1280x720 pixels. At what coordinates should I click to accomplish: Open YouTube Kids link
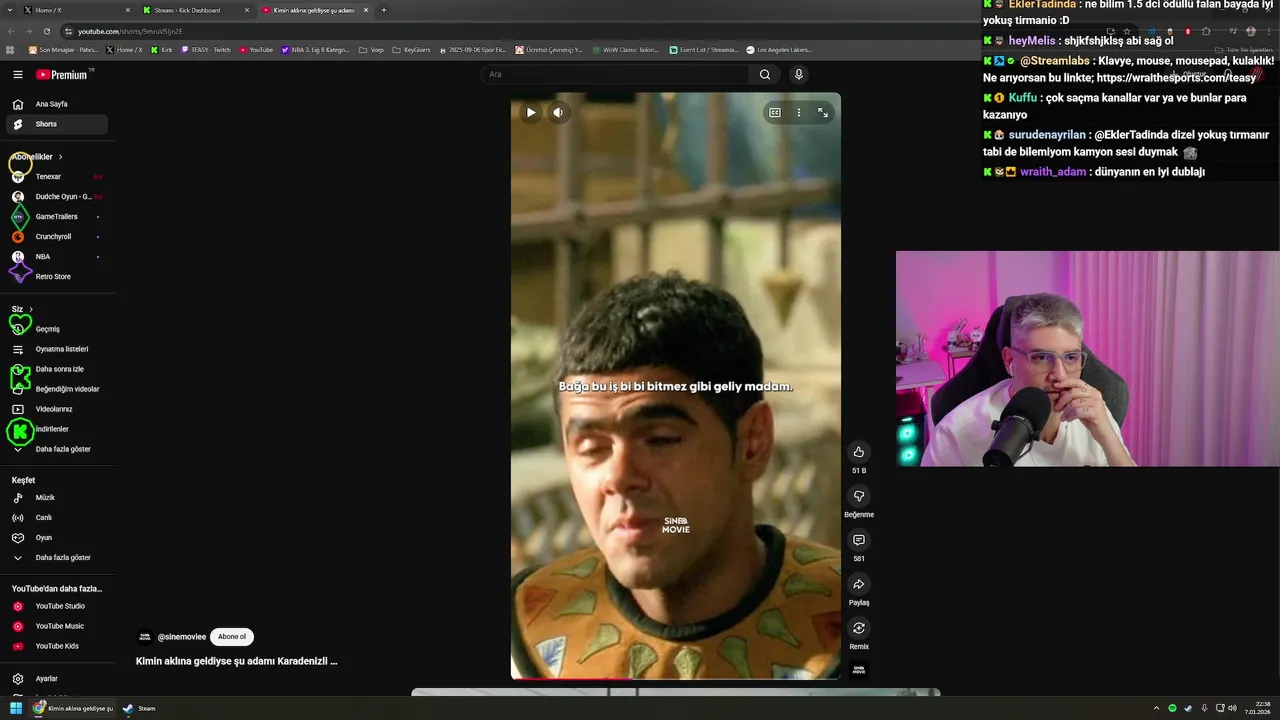tap(56, 646)
